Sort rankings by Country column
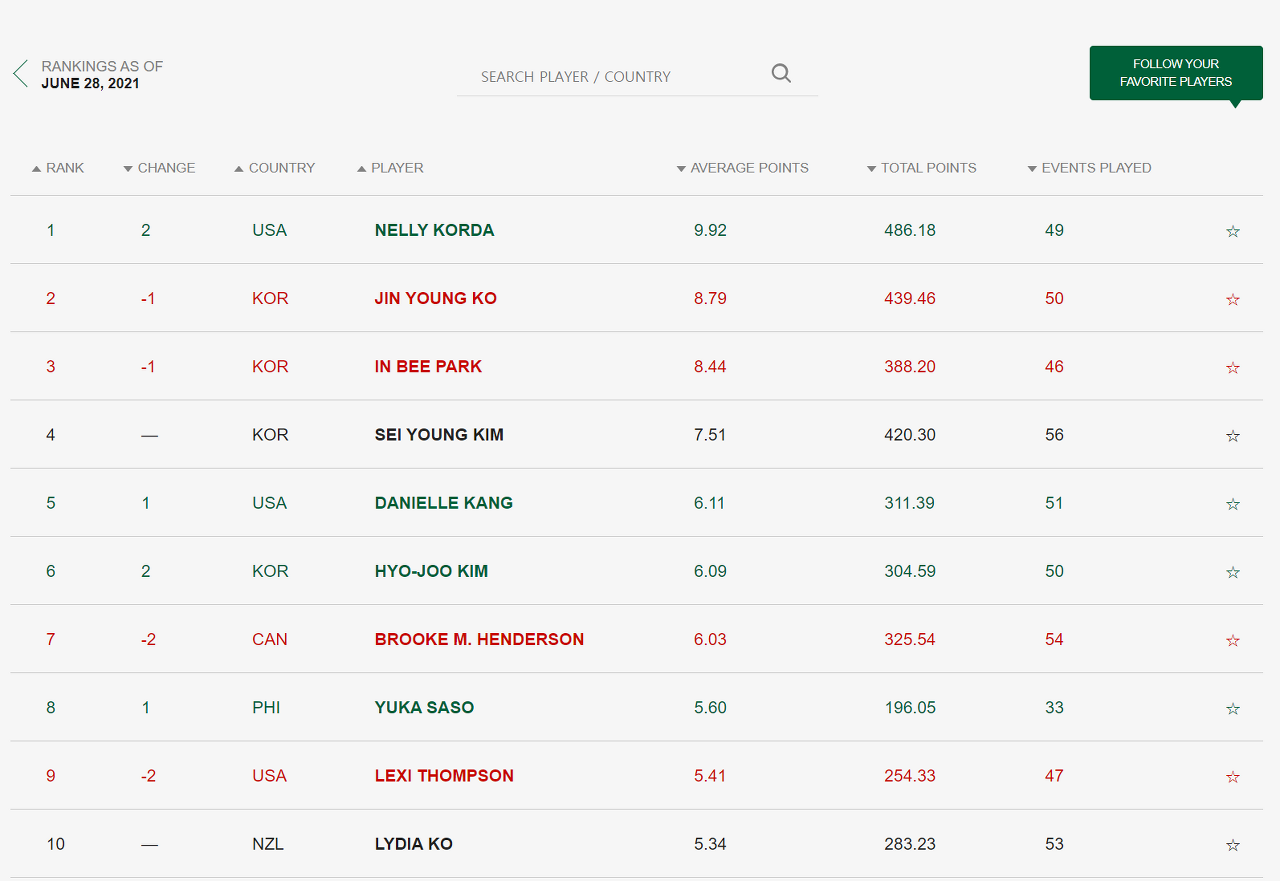 pyautogui.click(x=275, y=168)
